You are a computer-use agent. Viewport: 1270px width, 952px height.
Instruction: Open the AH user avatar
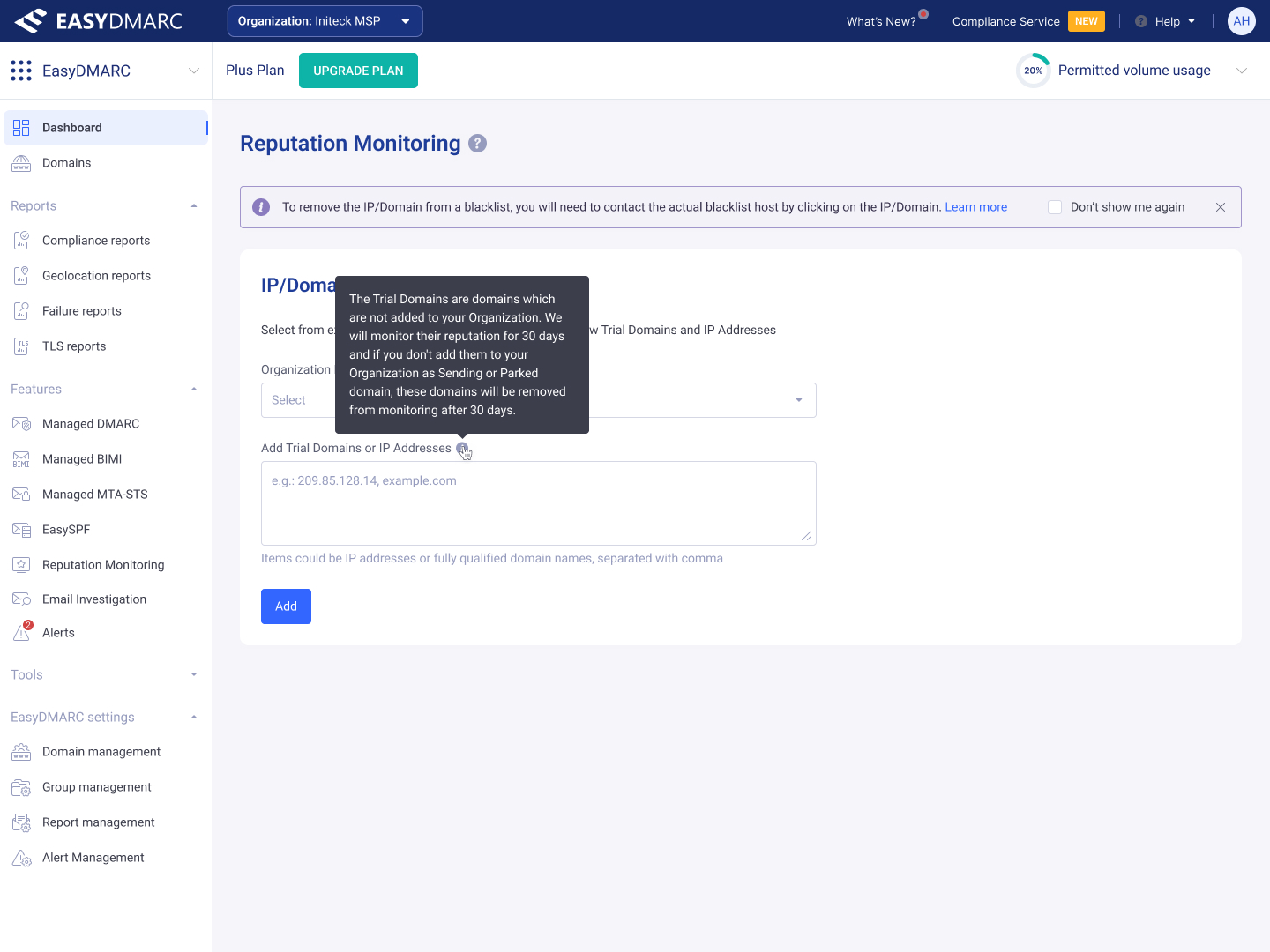pyautogui.click(x=1242, y=21)
